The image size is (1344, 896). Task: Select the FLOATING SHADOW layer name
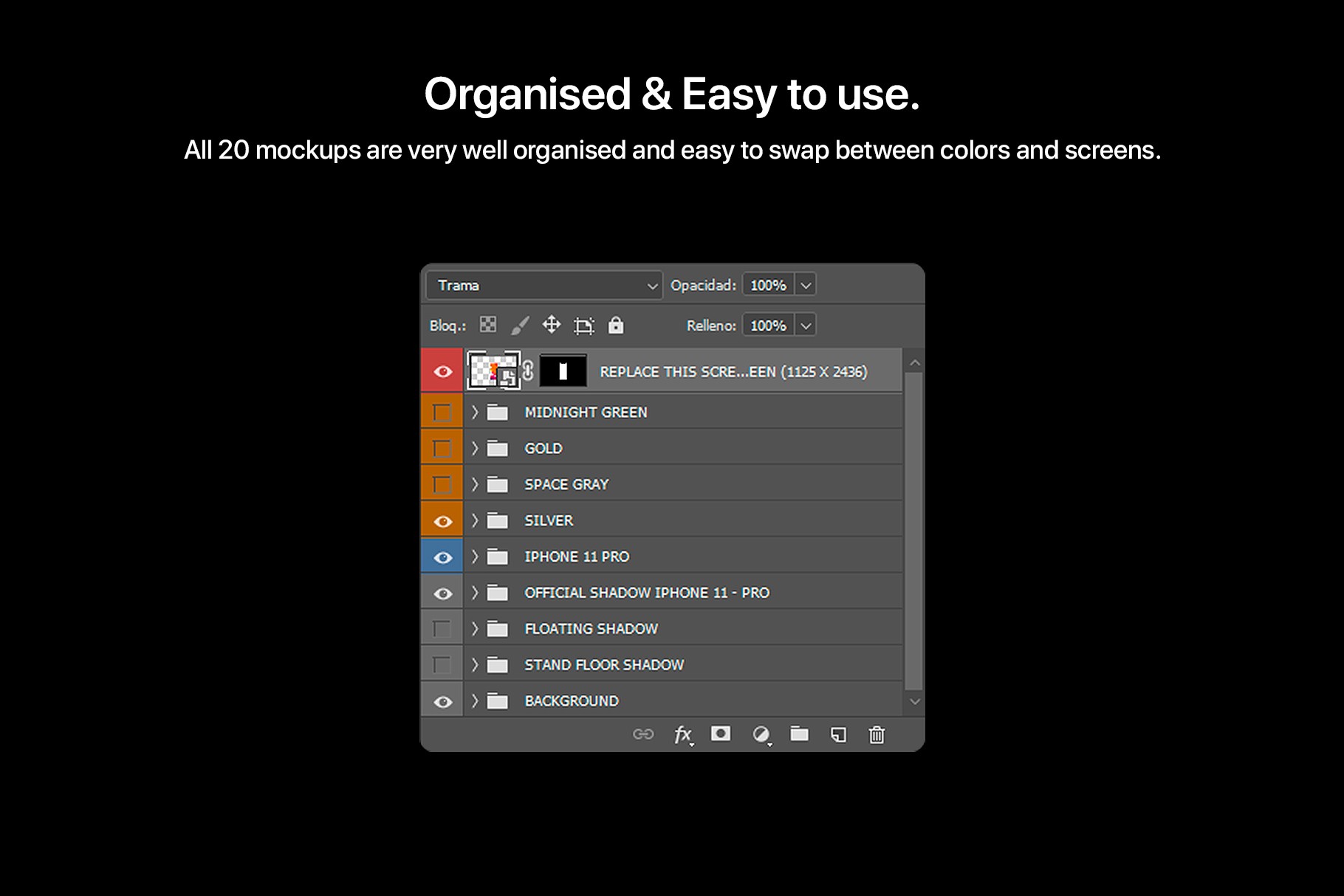pos(591,629)
